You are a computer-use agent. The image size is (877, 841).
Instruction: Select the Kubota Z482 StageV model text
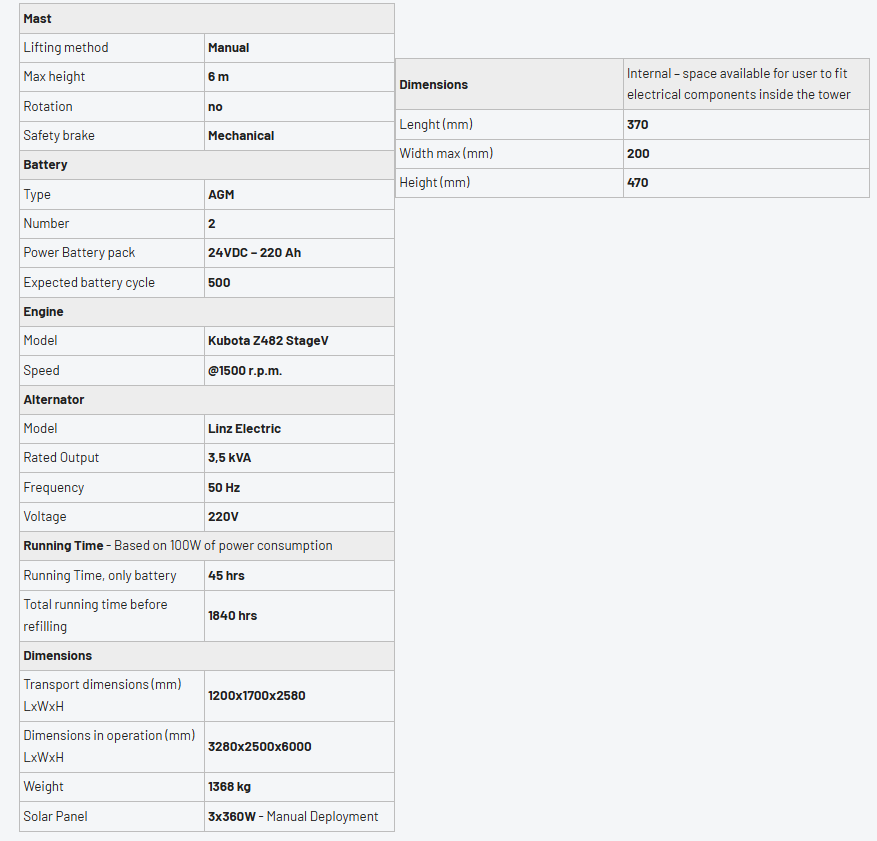click(x=268, y=341)
